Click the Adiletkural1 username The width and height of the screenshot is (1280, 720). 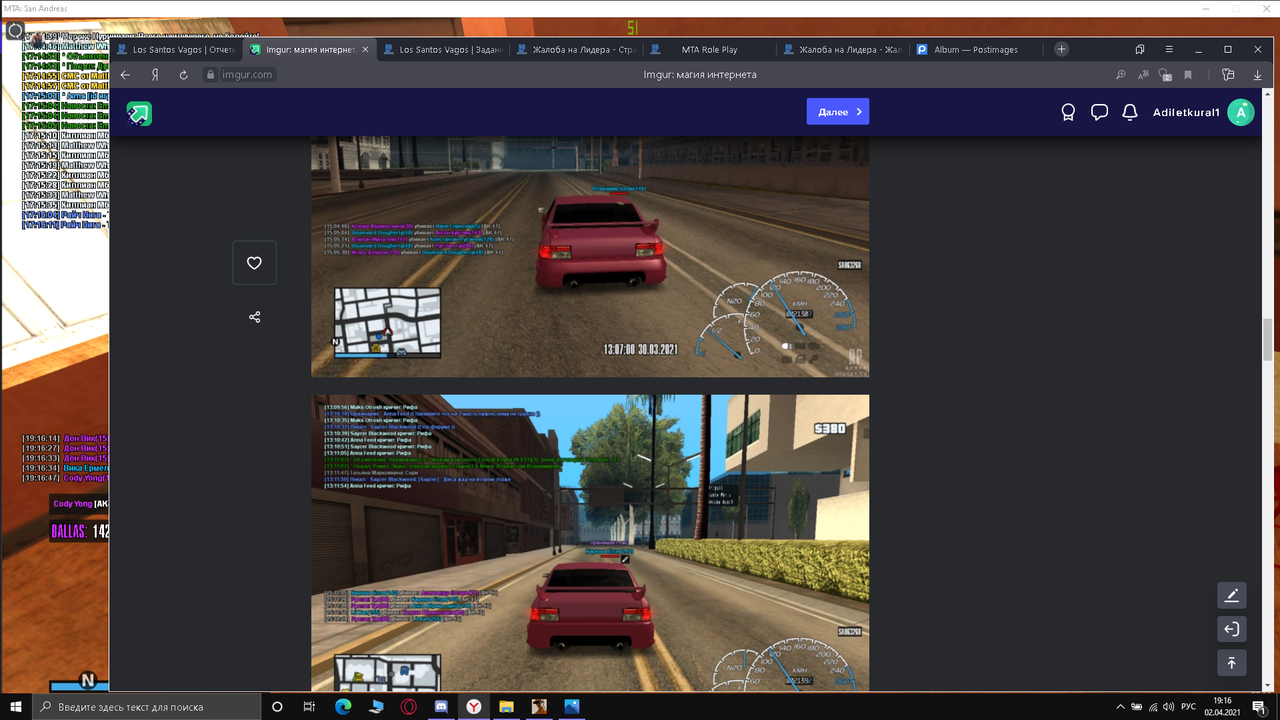pos(1186,113)
